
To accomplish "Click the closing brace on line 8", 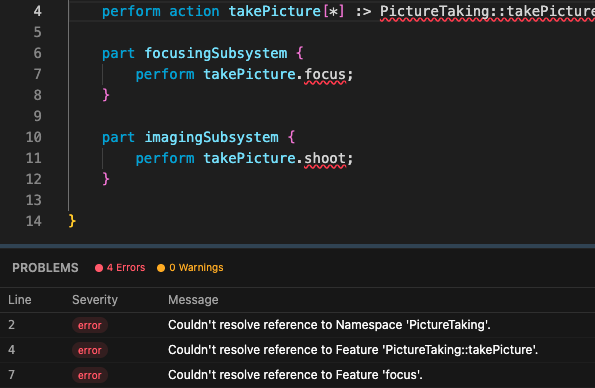I will tap(106, 95).
